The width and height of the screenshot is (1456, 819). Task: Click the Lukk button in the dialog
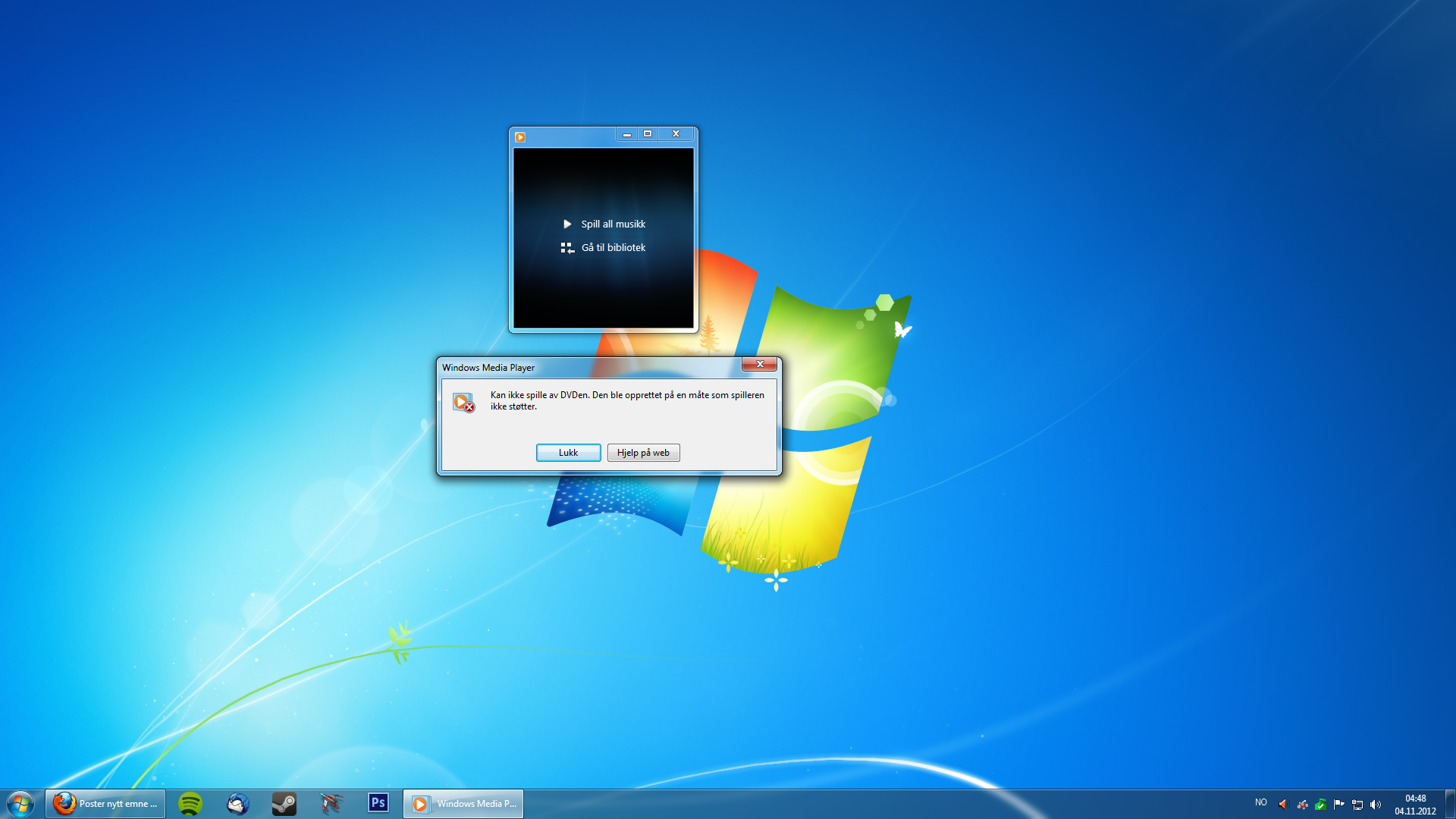tap(568, 453)
